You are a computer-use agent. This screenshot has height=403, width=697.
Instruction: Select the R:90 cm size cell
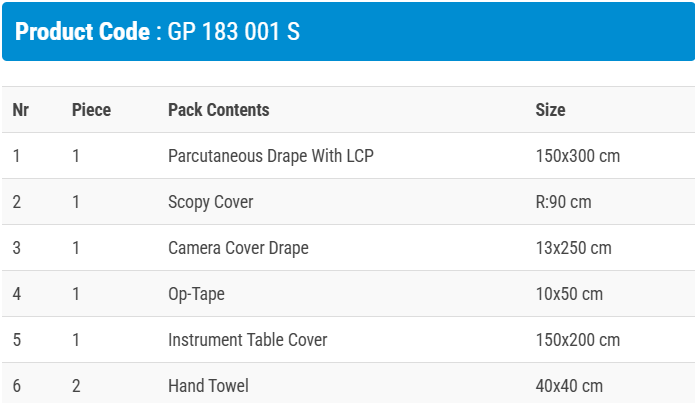coord(563,202)
